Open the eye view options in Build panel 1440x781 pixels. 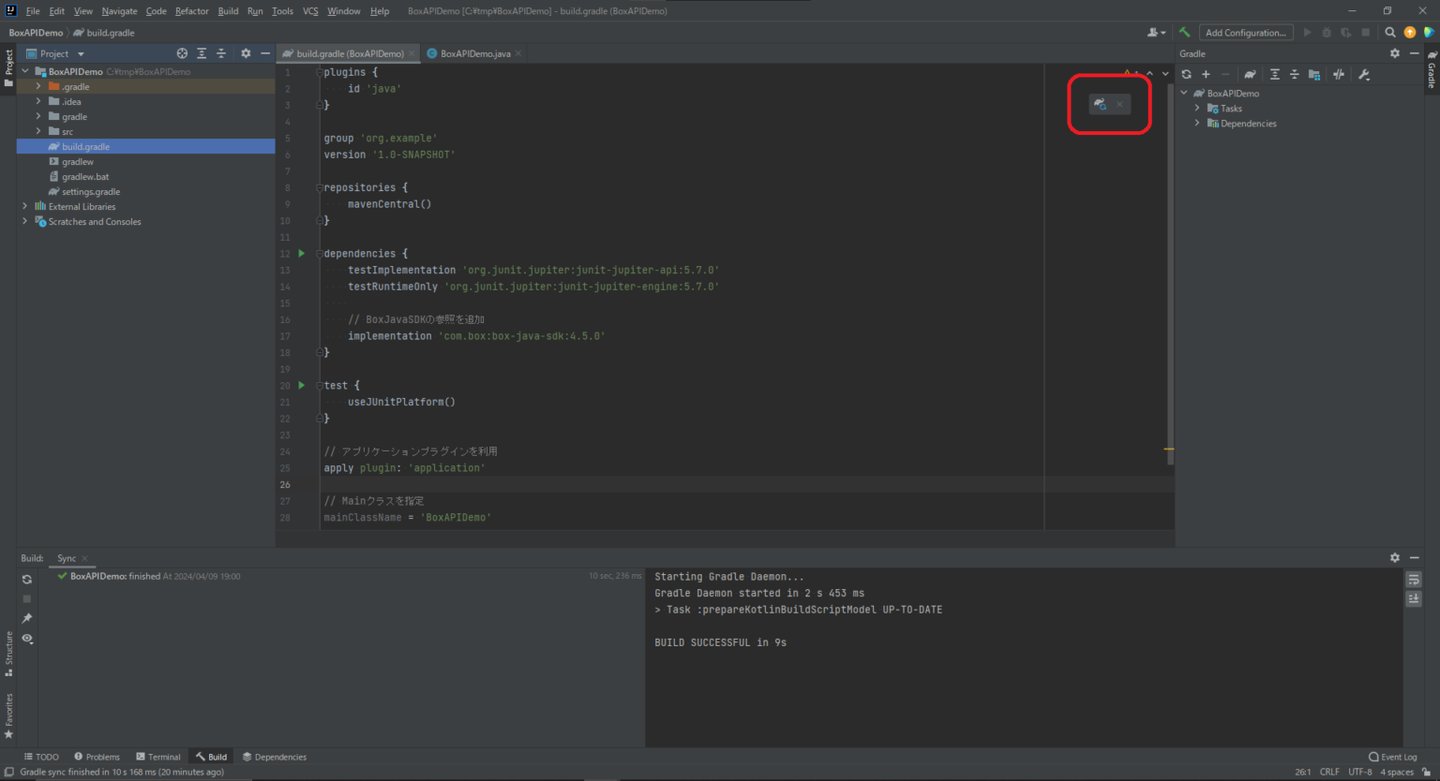pyautogui.click(x=27, y=638)
